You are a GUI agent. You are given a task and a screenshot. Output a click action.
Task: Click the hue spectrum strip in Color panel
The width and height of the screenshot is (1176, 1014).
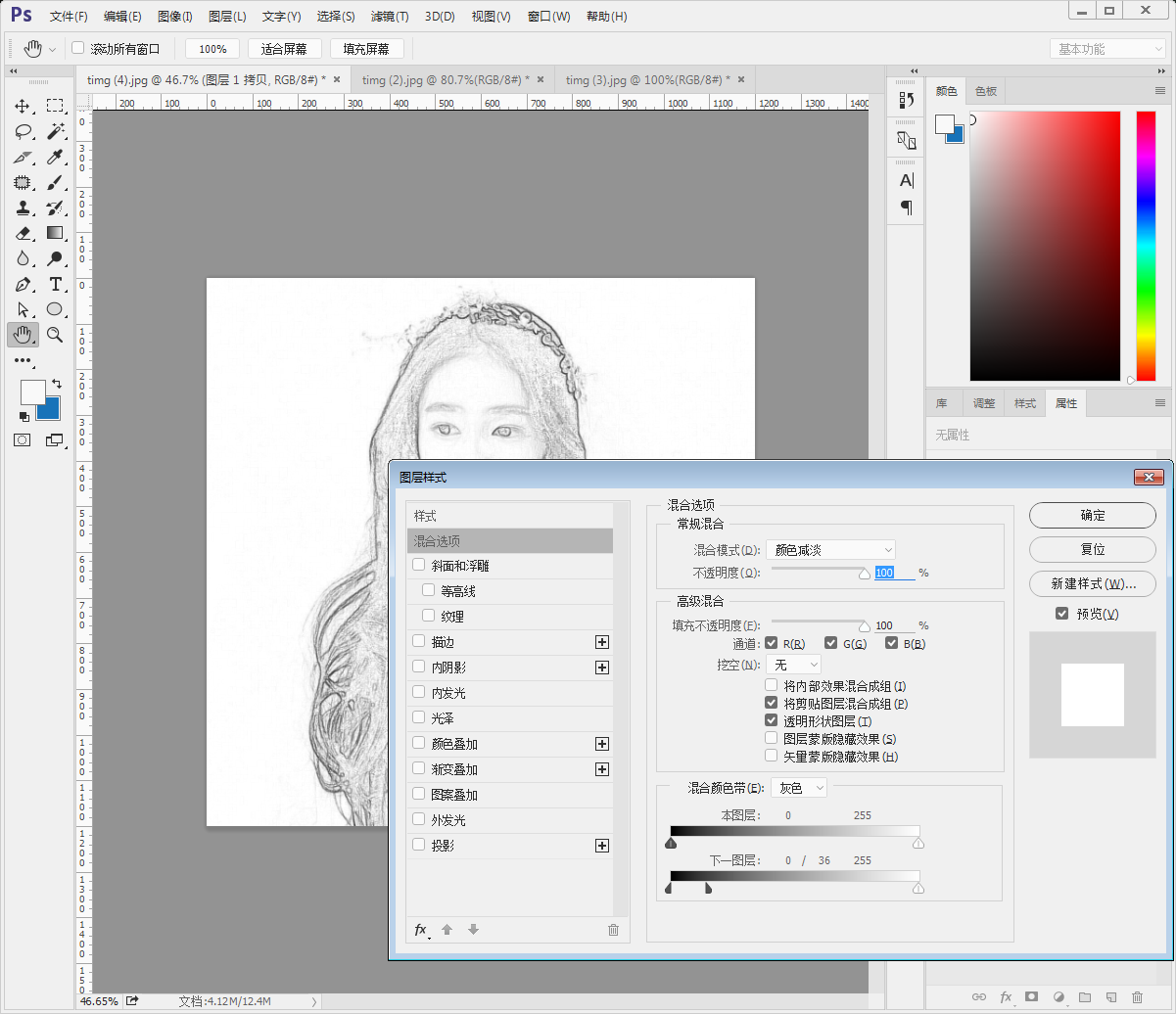1146,246
